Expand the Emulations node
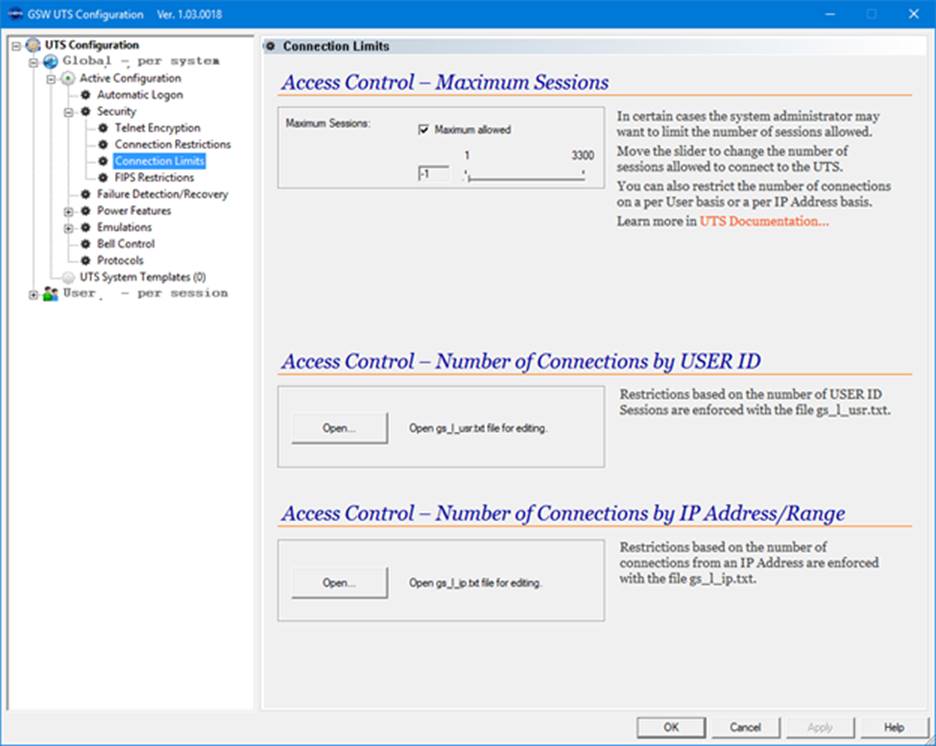This screenshot has height=746, width=936. coord(69,228)
